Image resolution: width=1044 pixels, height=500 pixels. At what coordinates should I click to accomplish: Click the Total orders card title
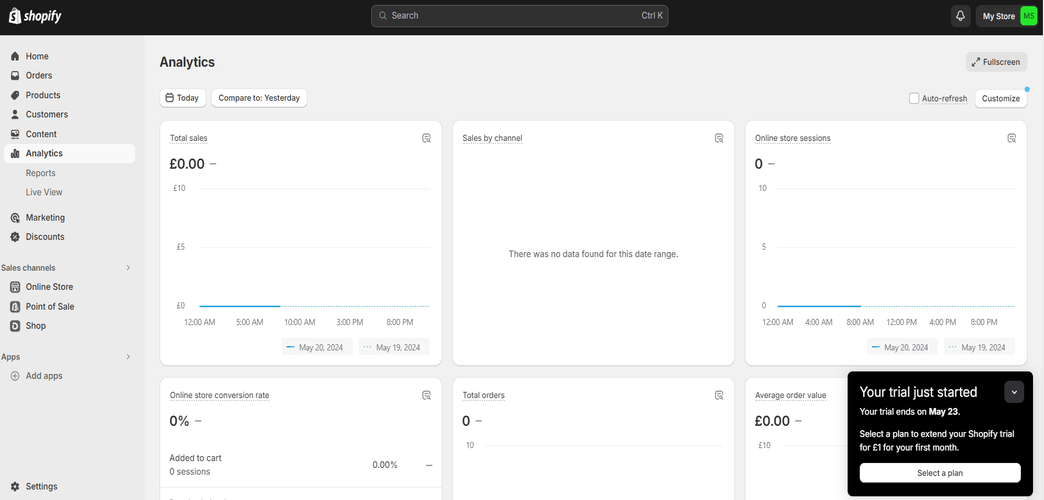click(483, 395)
